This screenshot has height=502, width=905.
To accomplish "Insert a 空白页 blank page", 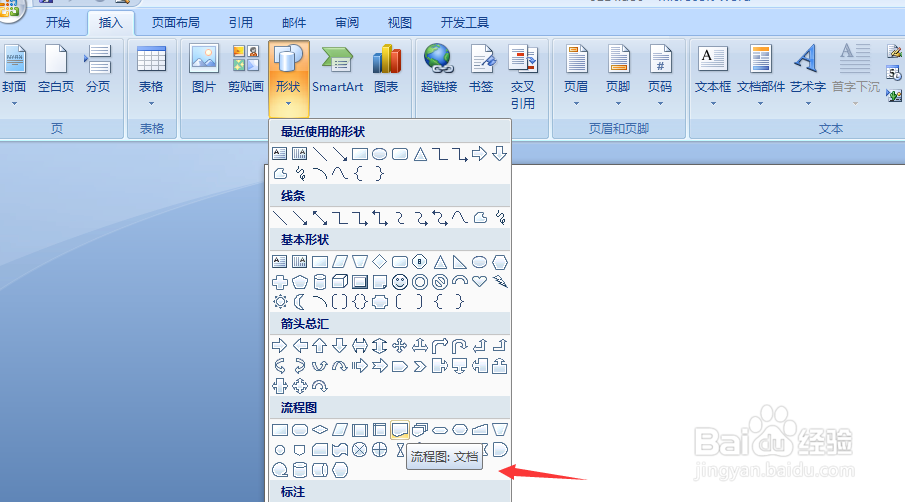I will click(56, 69).
